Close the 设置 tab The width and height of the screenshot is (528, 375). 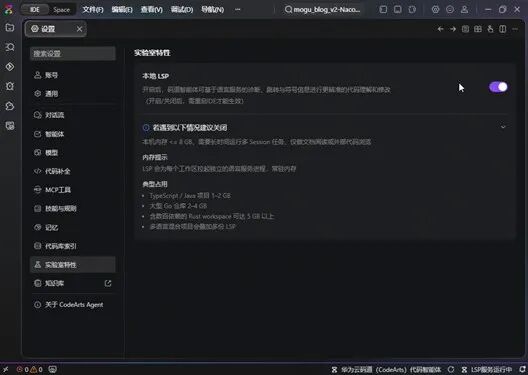tap(79, 29)
